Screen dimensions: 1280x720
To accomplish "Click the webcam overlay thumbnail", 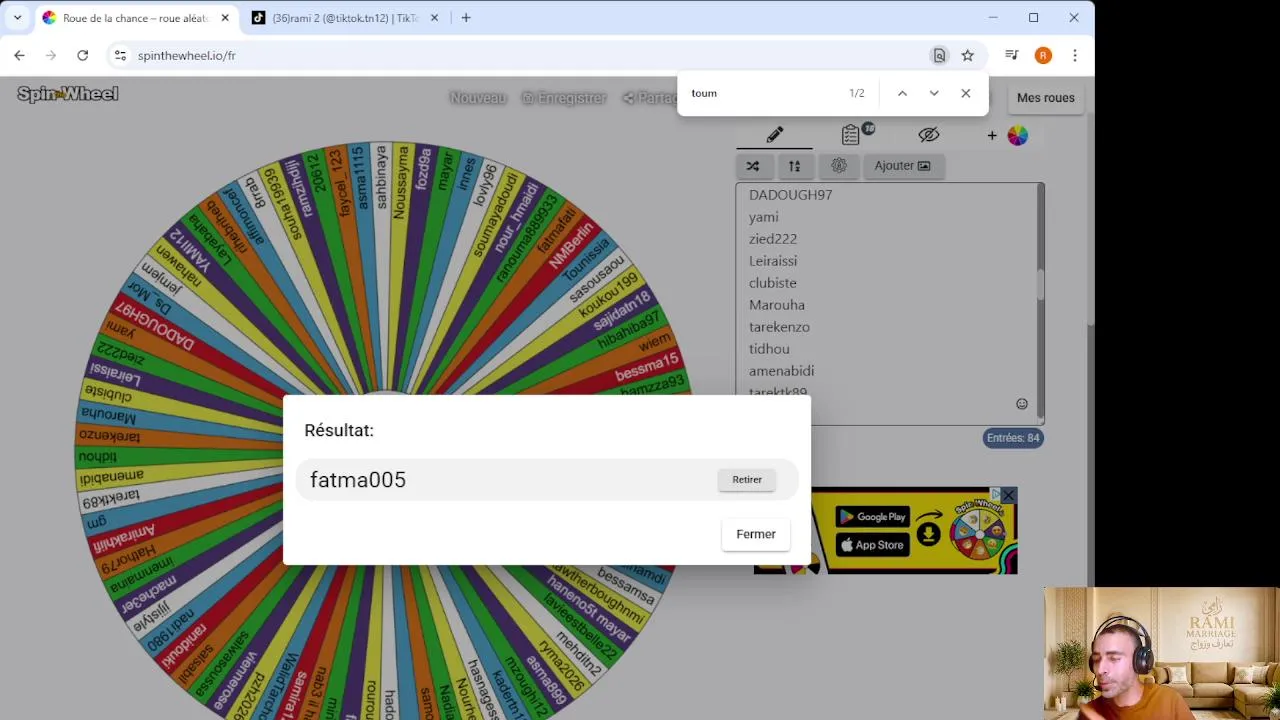I will 1161,653.
